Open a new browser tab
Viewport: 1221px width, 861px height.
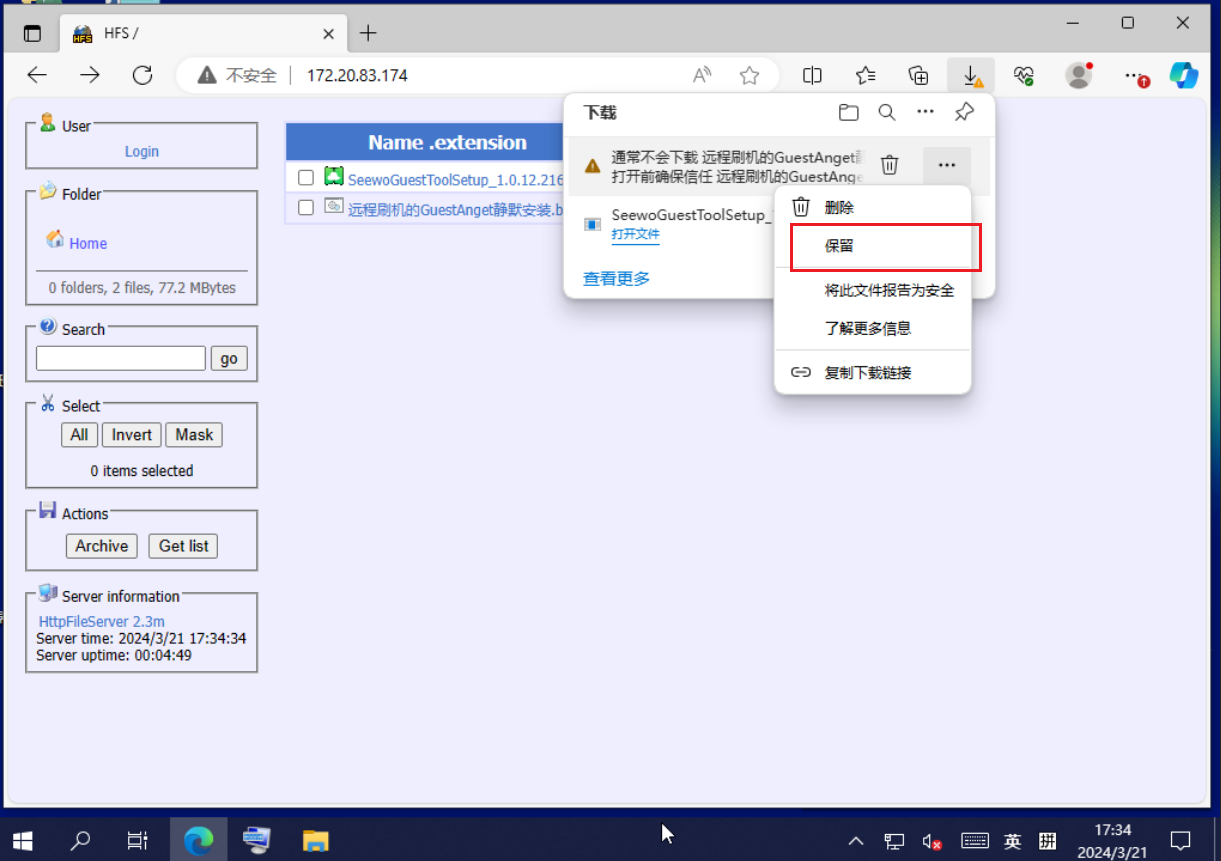368,33
